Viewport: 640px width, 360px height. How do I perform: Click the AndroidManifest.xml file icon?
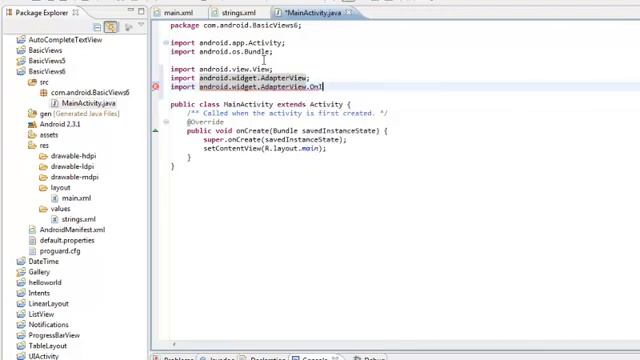coord(32,230)
